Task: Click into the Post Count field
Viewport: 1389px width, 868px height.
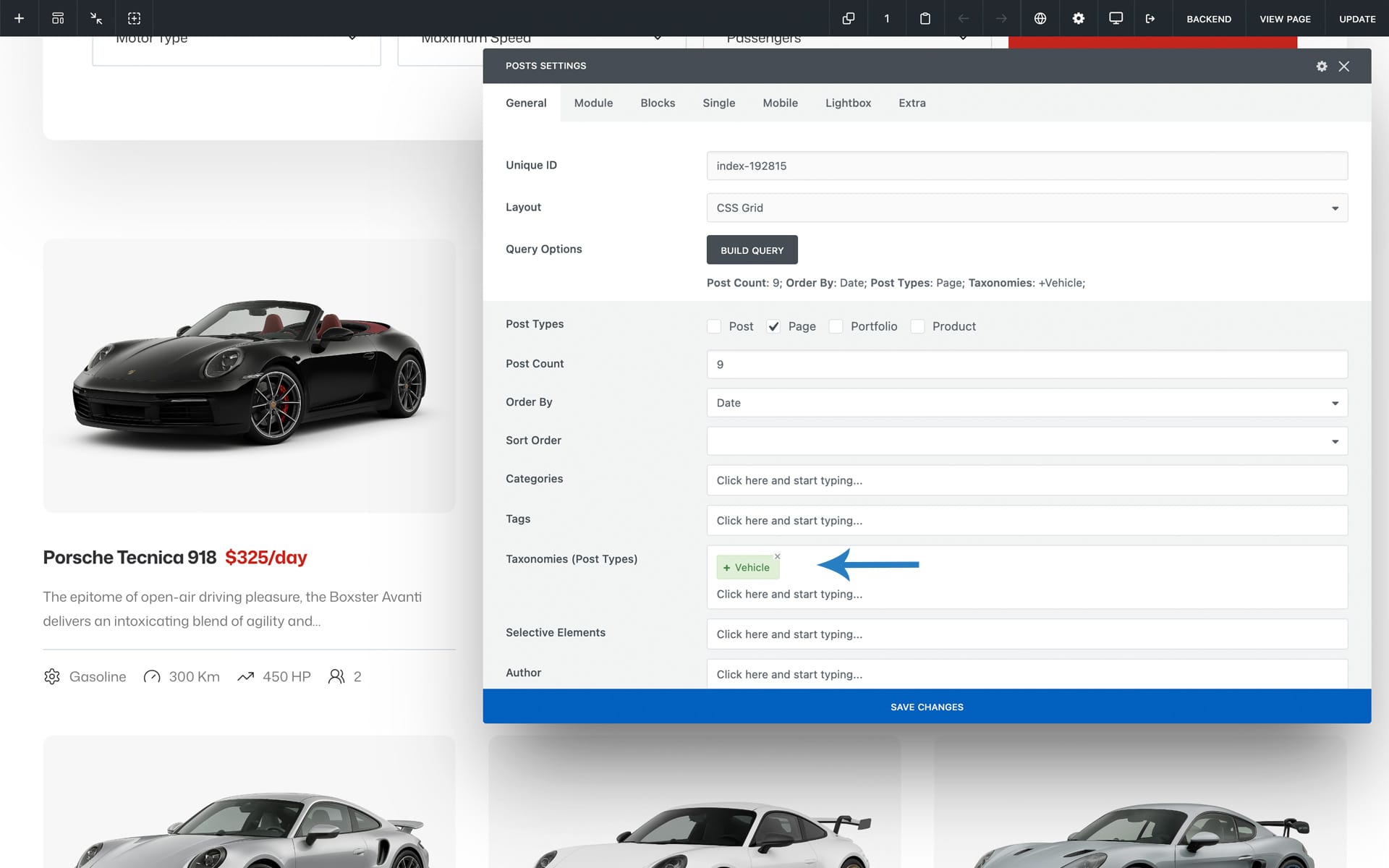Action: coord(1027,365)
